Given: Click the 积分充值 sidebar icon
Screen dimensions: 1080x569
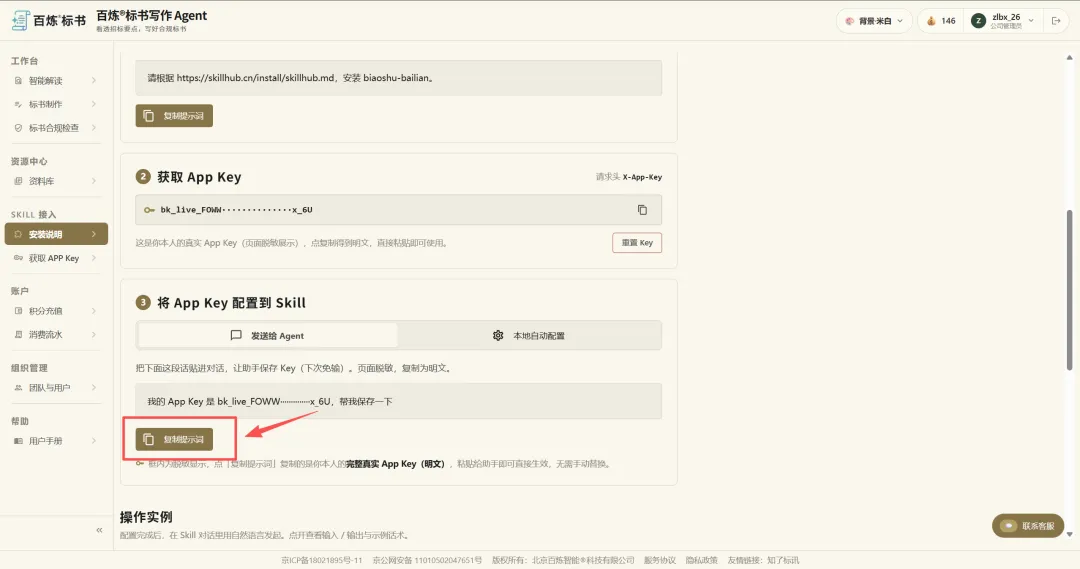Looking at the screenshot, I should click(x=18, y=311).
